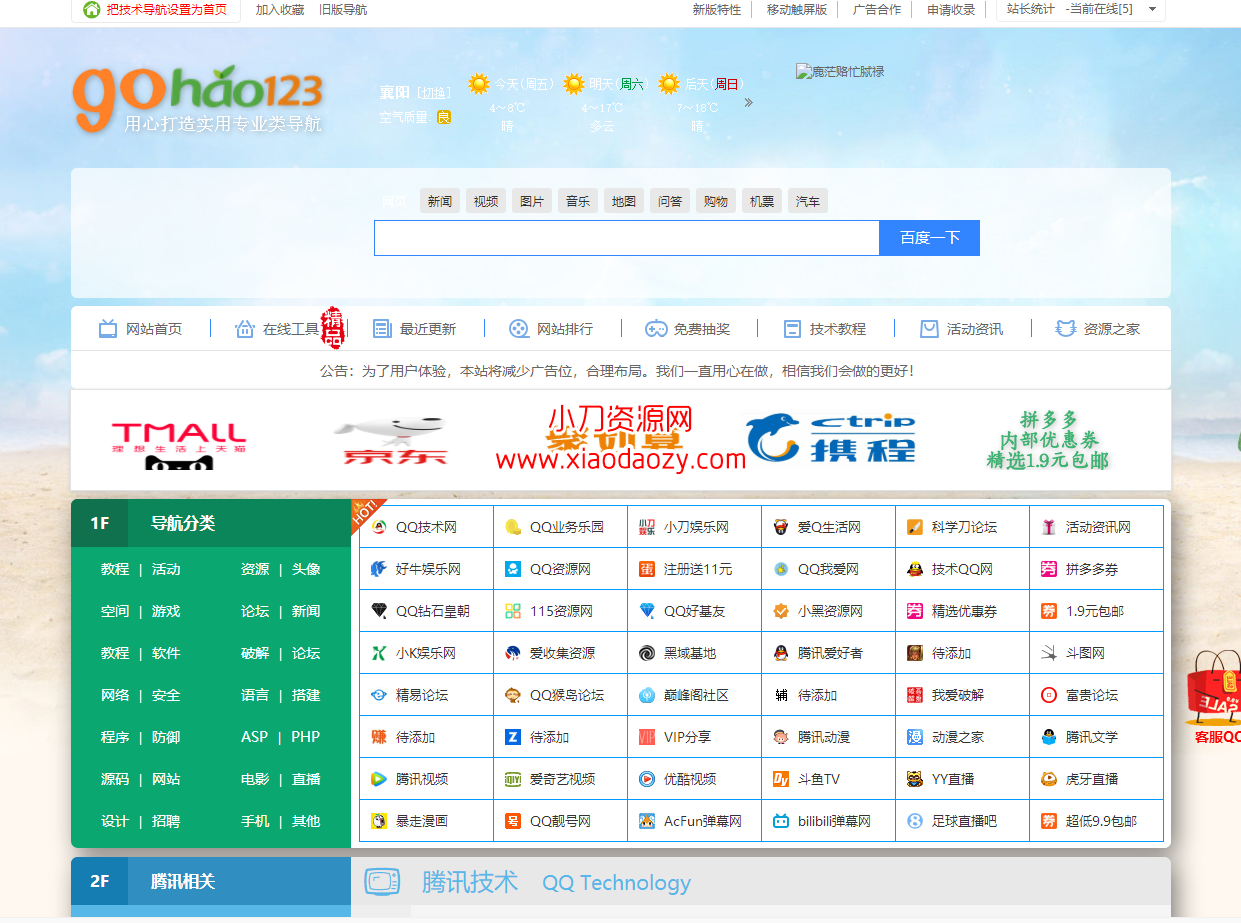
Task: Switch city via the 切换 link
Action: (x=433, y=93)
